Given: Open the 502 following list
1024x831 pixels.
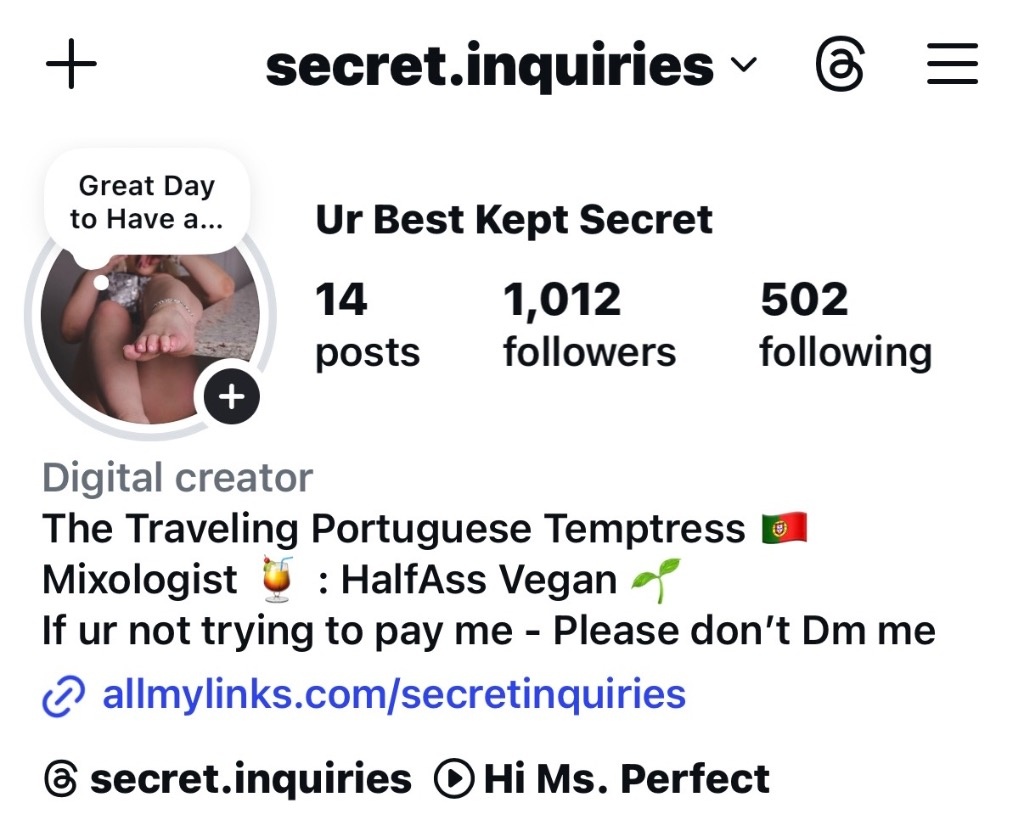Looking at the screenshot, I should [x=846, y=325].
